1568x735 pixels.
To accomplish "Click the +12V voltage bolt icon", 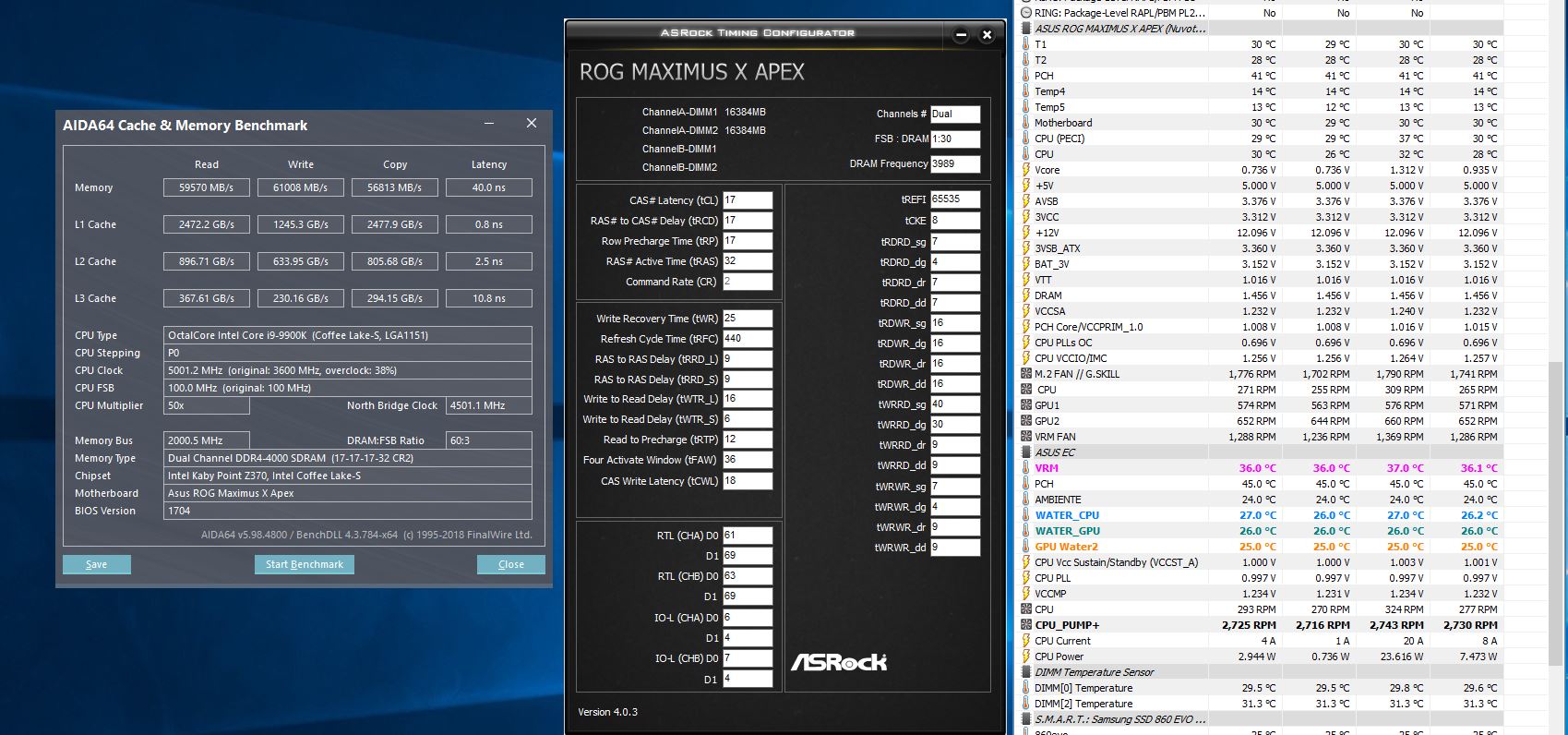I will point(1026,233).
